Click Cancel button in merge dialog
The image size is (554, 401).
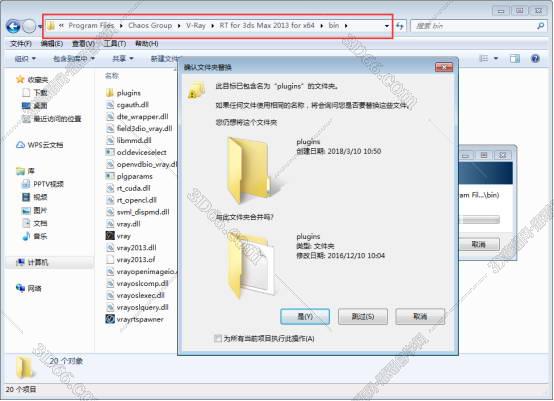pos(420,316)
